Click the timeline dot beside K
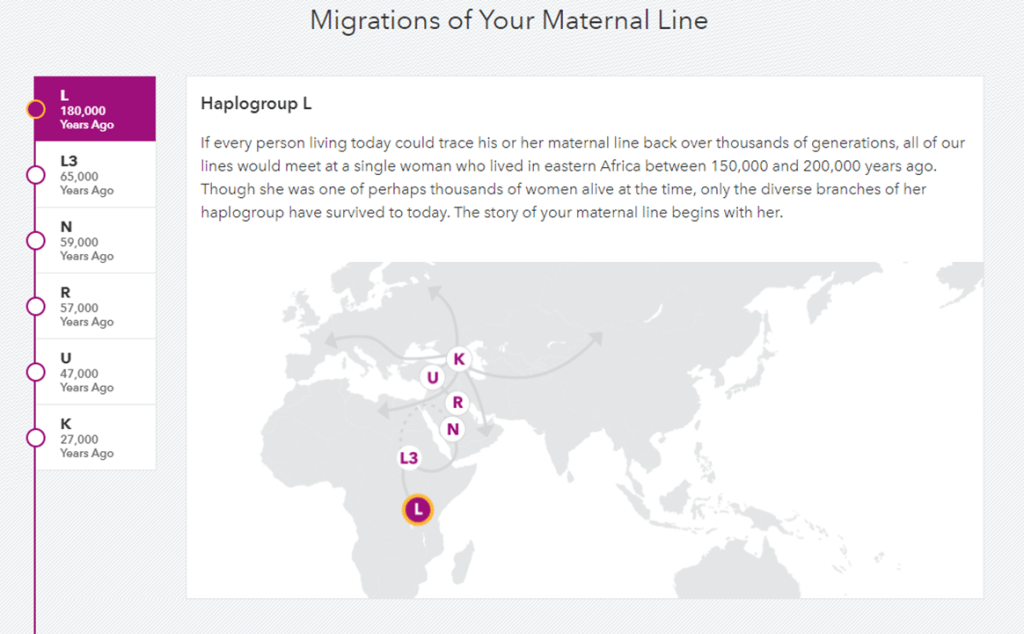 [36, 438]
